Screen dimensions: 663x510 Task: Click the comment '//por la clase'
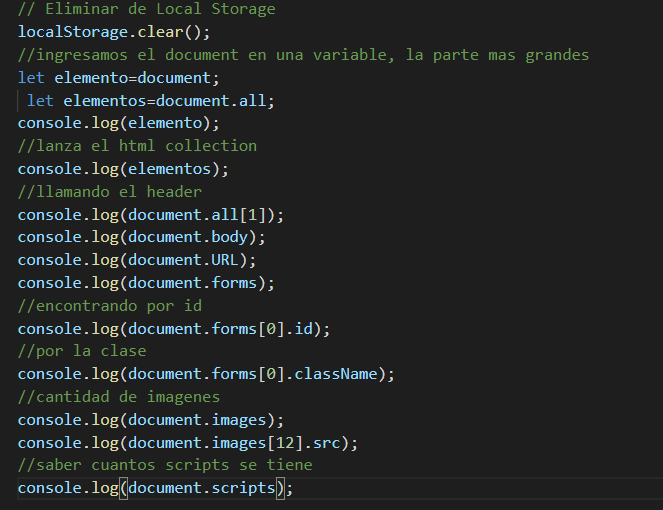pyautogui.click(x=82, y=351)
